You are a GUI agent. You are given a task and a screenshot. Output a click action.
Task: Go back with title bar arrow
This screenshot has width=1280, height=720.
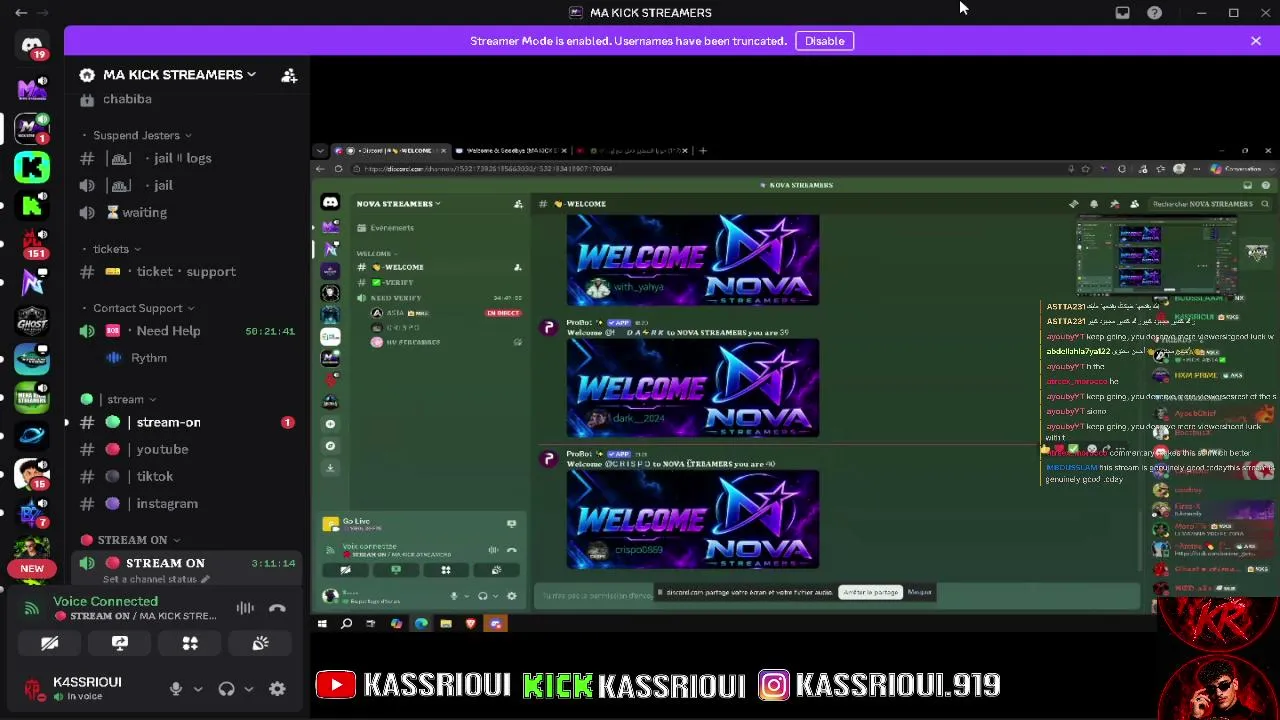click(x=21, y=13)
